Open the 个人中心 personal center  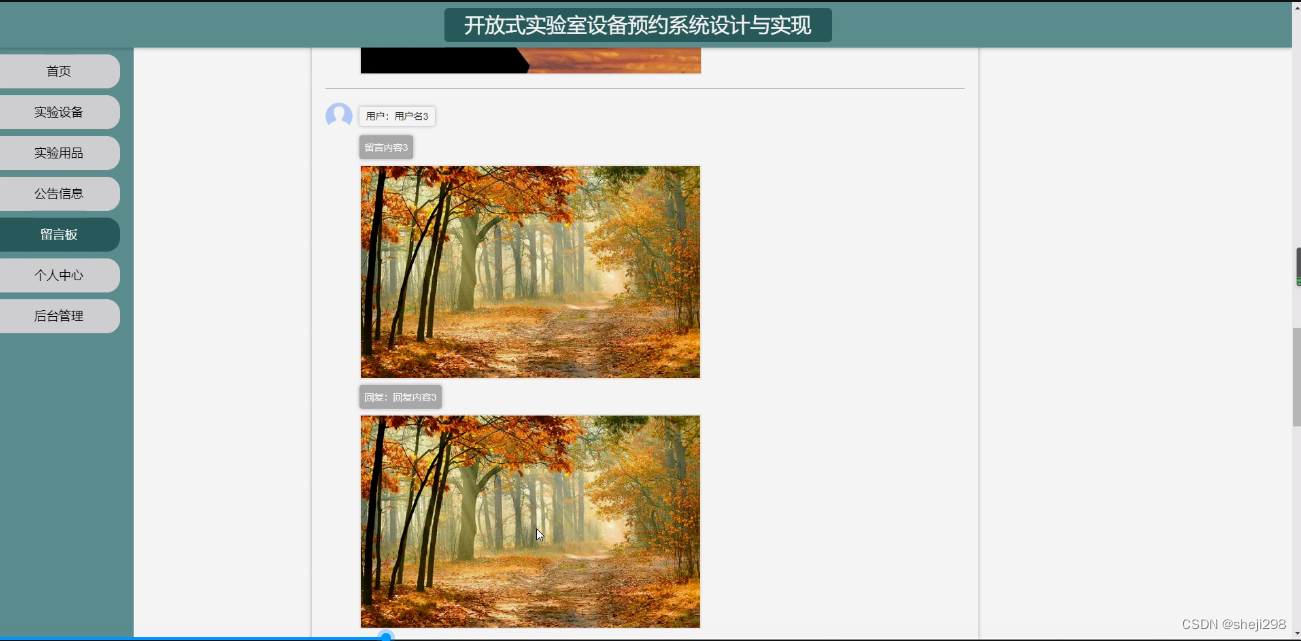60,275
